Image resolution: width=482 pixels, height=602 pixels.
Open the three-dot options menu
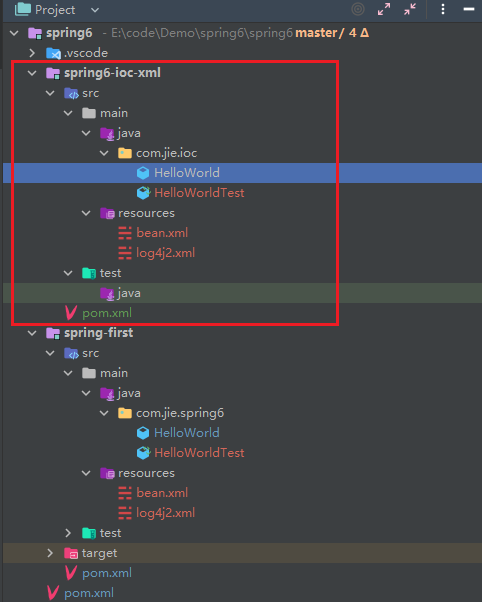click(x=443, y=9)
